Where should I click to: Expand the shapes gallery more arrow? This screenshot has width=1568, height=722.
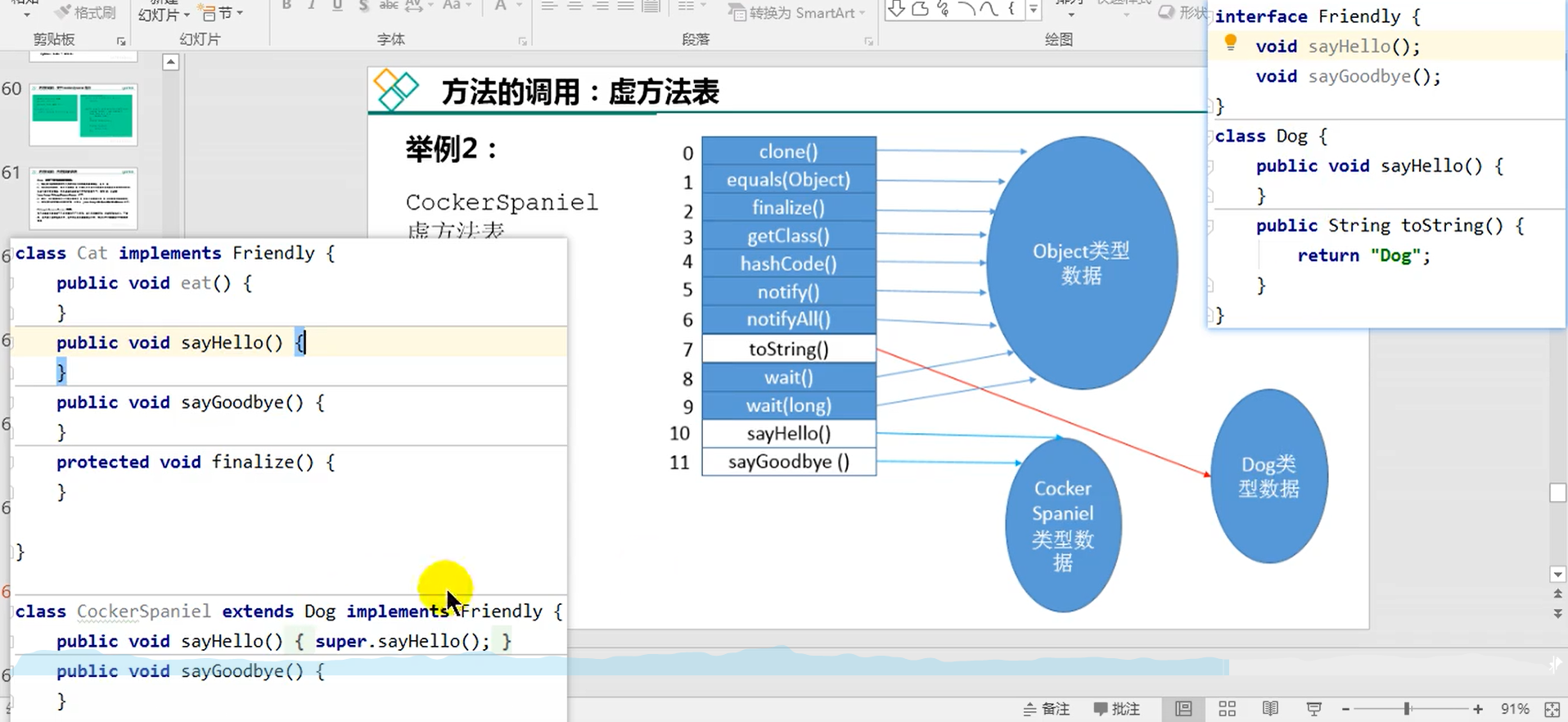click(1034, 10)
